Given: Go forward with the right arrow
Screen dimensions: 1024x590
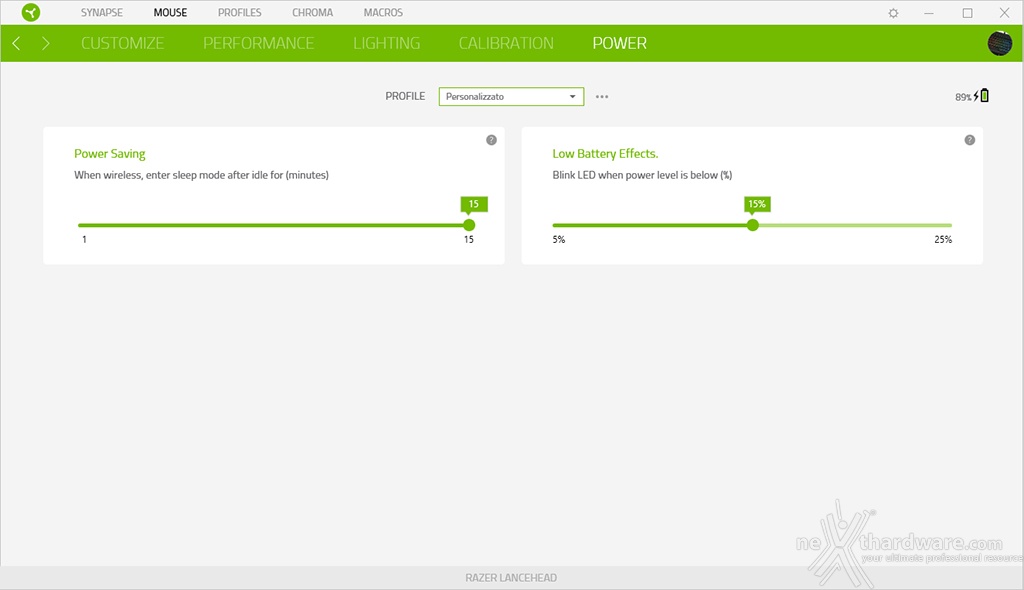Looking at the screenshot, I should (45, 44).
